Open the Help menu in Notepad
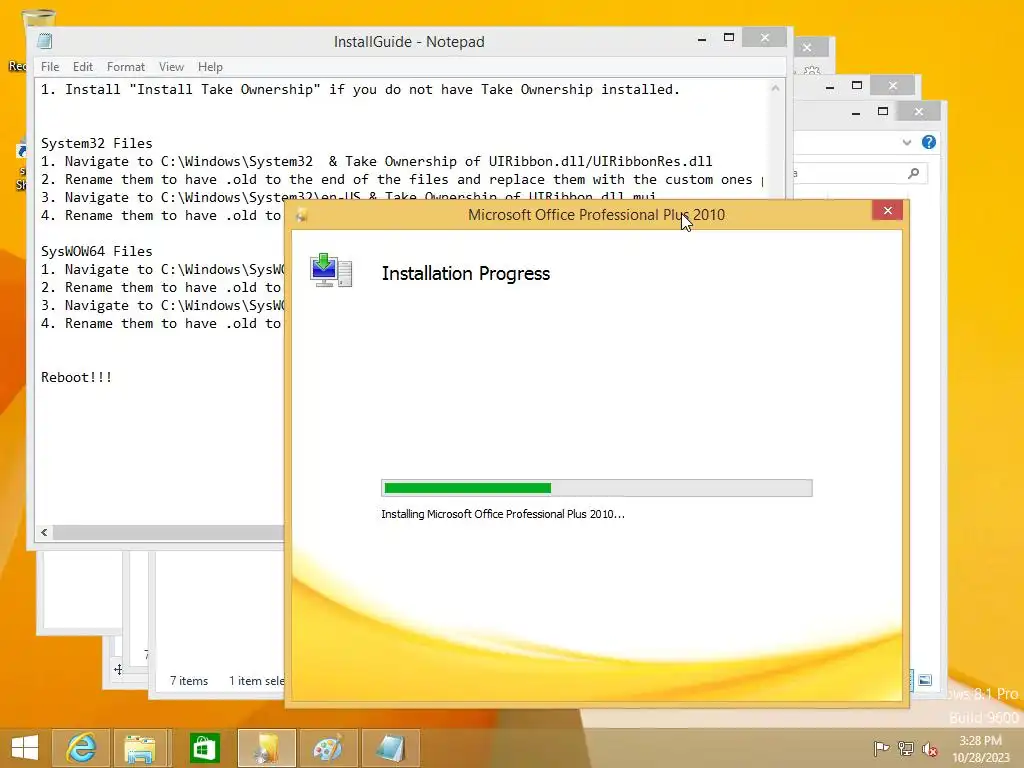The image size is (1024, 768). 210,67
